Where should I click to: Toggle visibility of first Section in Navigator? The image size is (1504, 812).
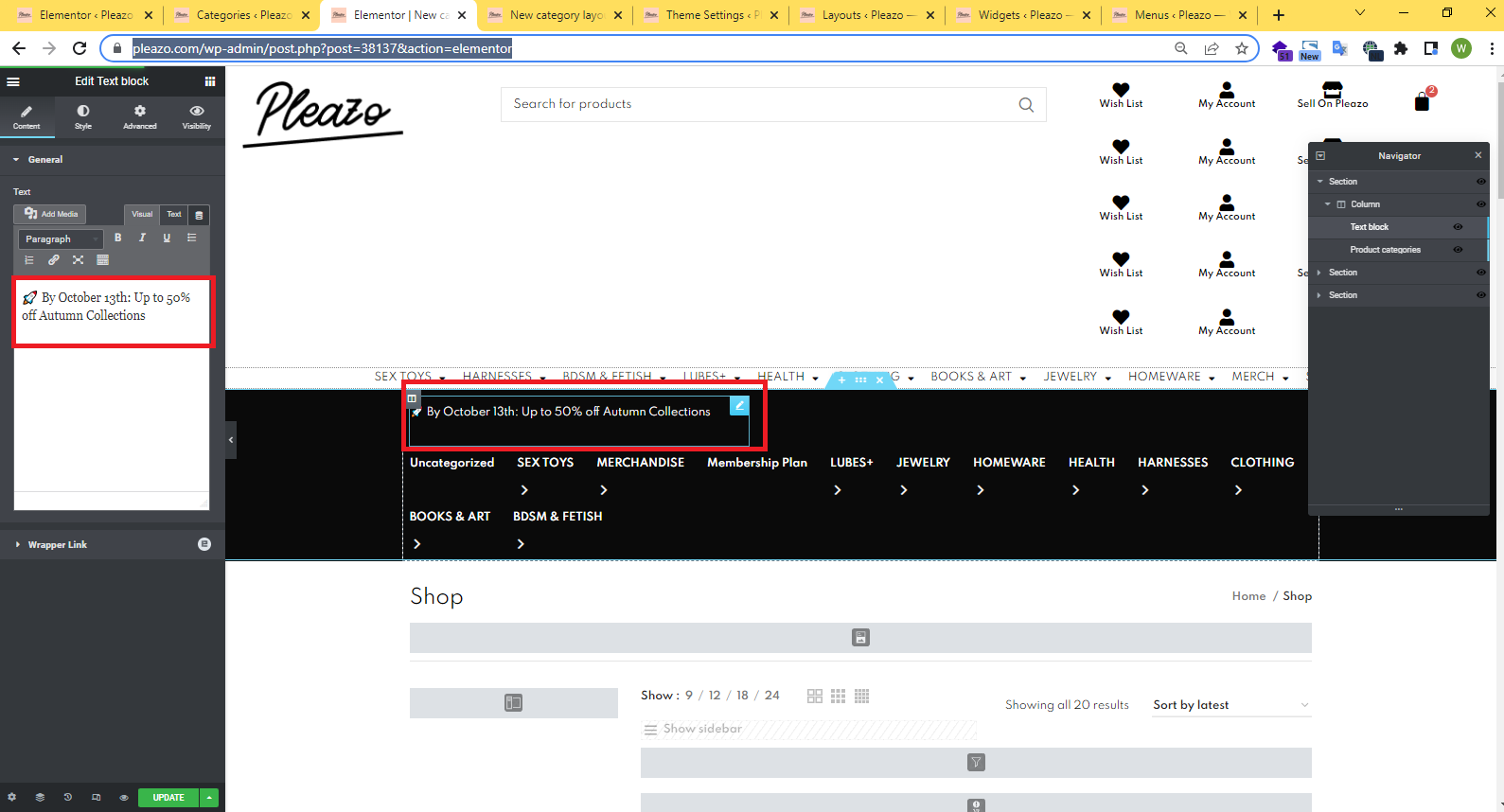[1481, 182]
